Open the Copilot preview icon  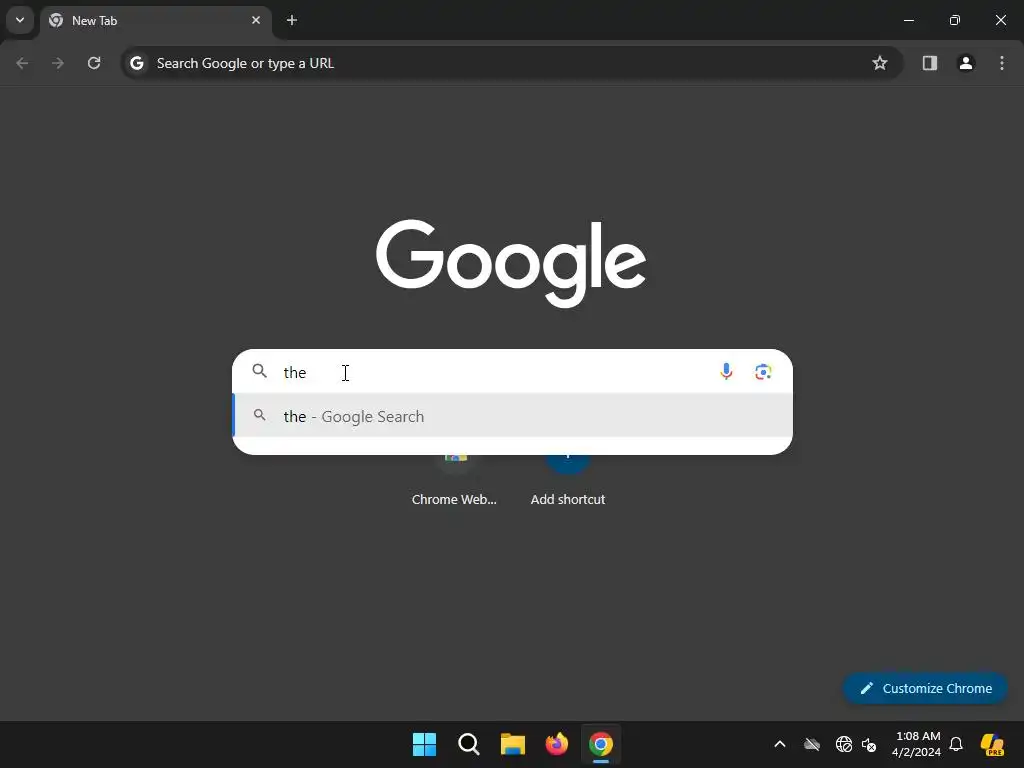992,744
